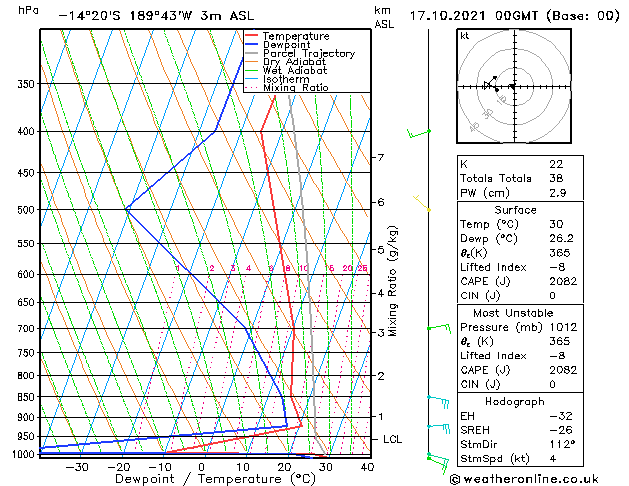Screen dimensions: 629x486
Task: Click the StmSpd (kt) value 4
Action: coord(553,459)
